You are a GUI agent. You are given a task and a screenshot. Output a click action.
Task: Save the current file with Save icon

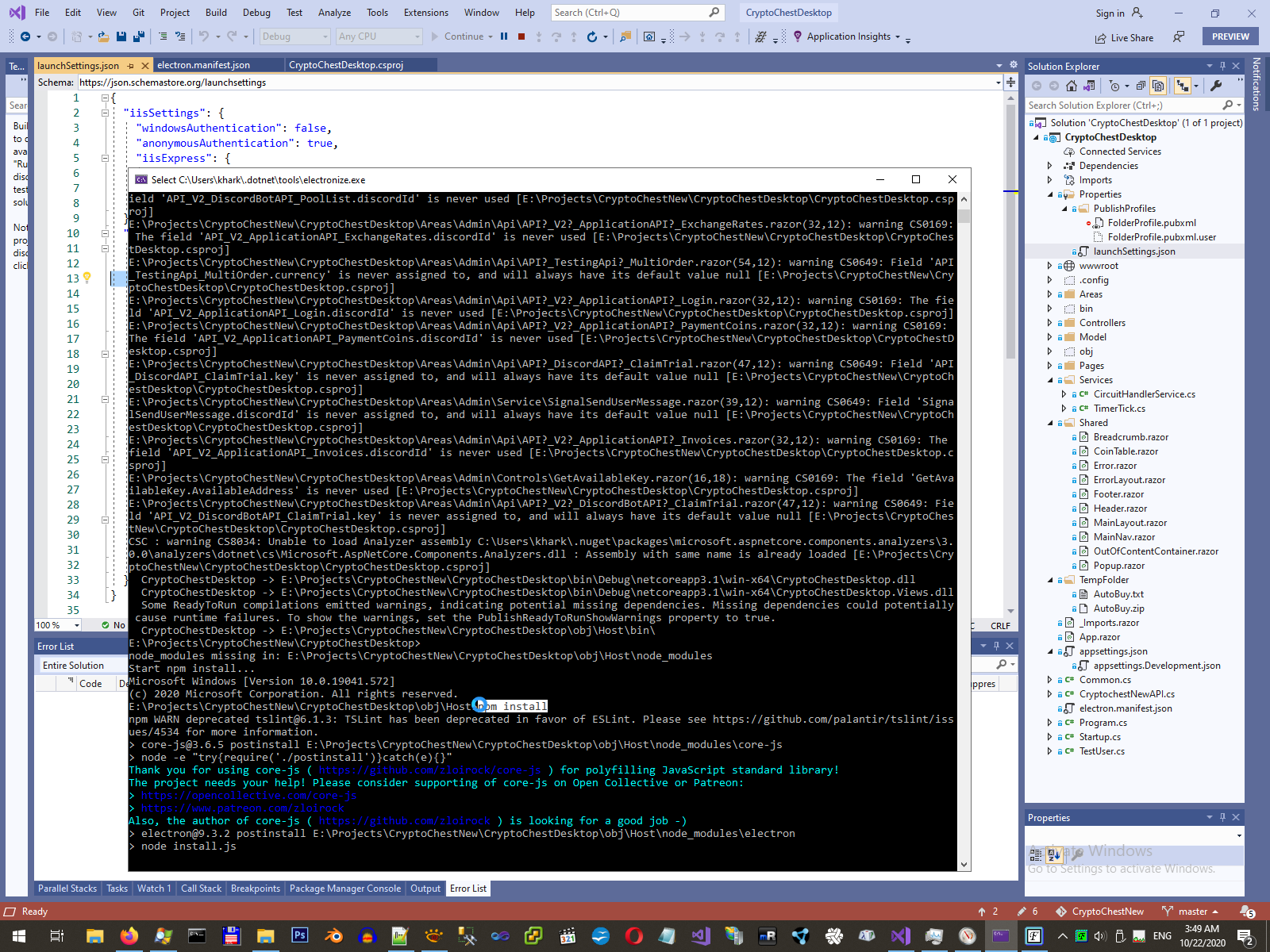coord(121,36)
